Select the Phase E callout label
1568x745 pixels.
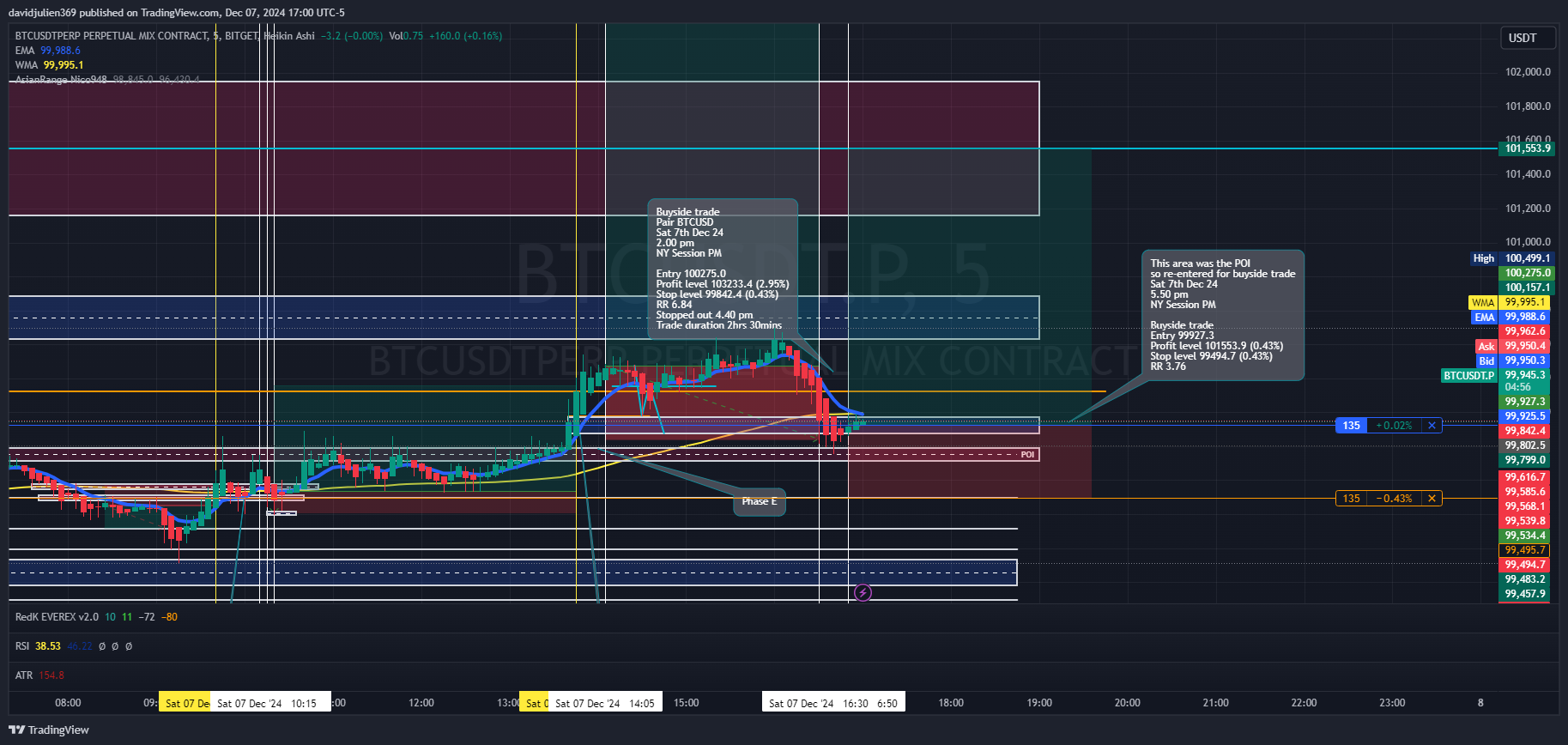click(759, 501)
